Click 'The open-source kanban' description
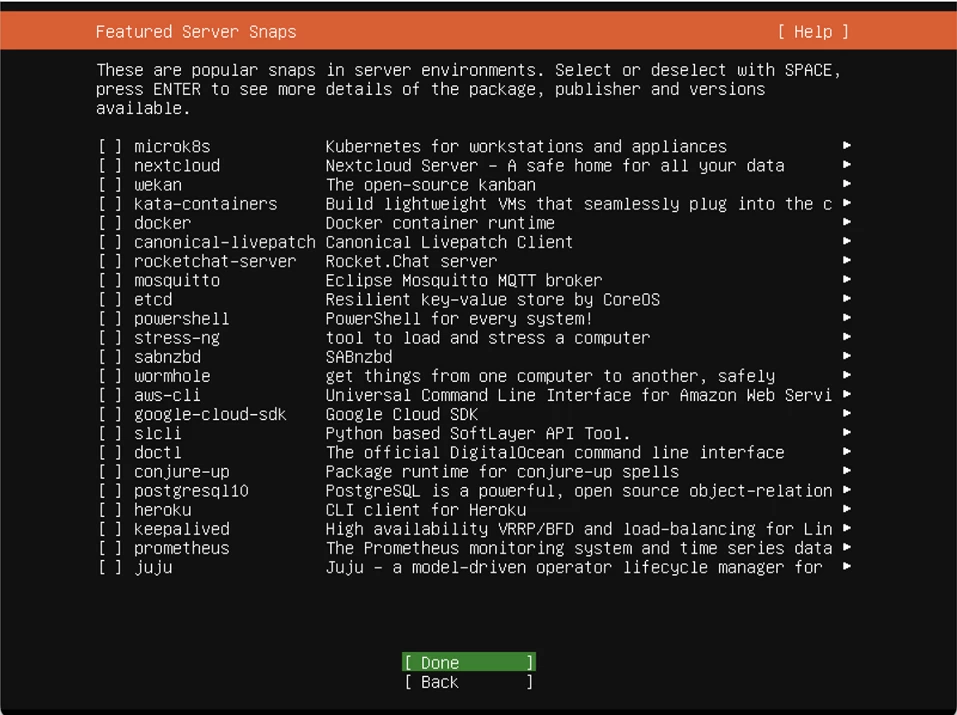The height and width of the screenshot is (715, 957). tap(430, 185)
